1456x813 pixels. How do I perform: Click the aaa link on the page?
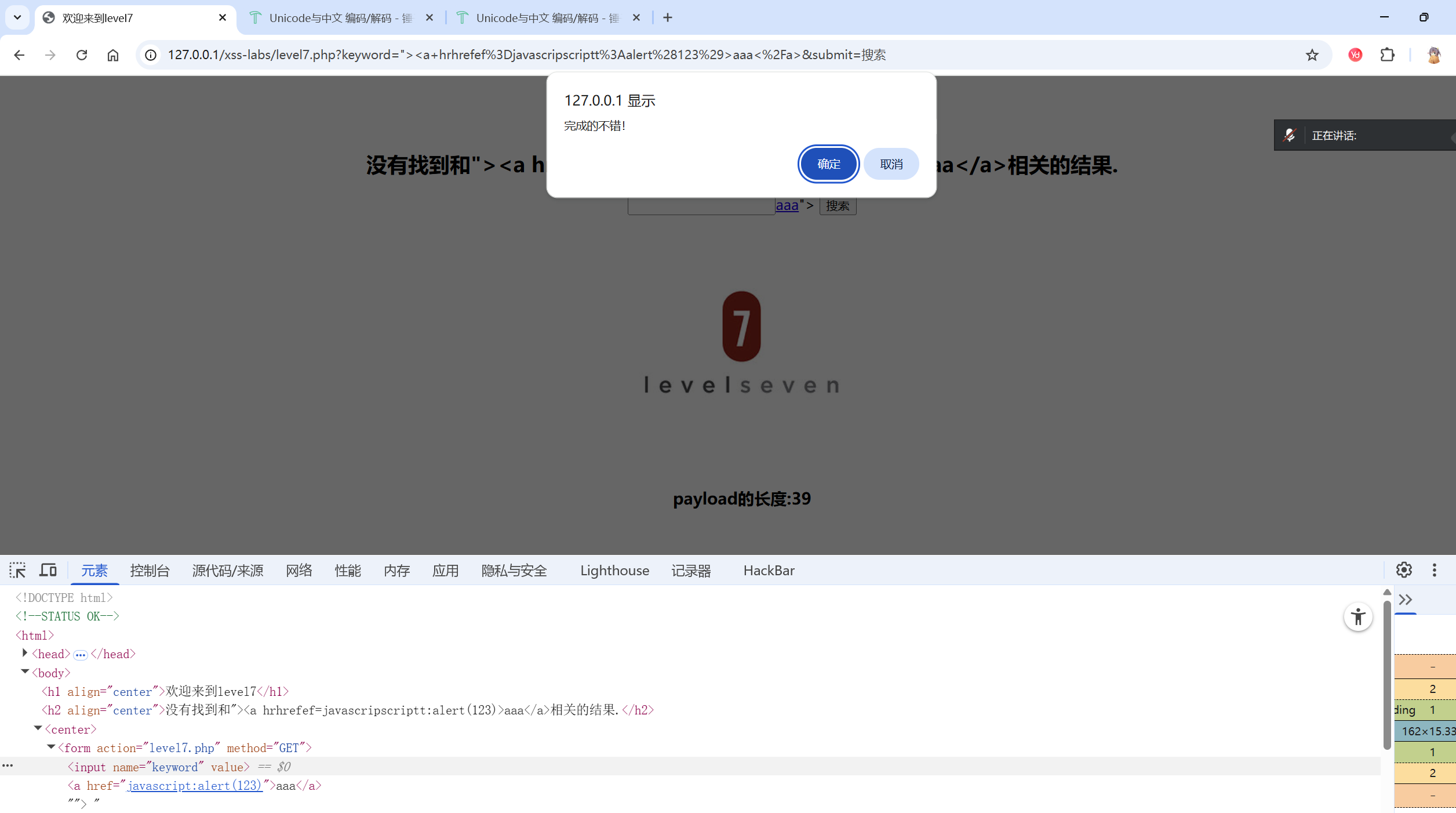[787, 205]
